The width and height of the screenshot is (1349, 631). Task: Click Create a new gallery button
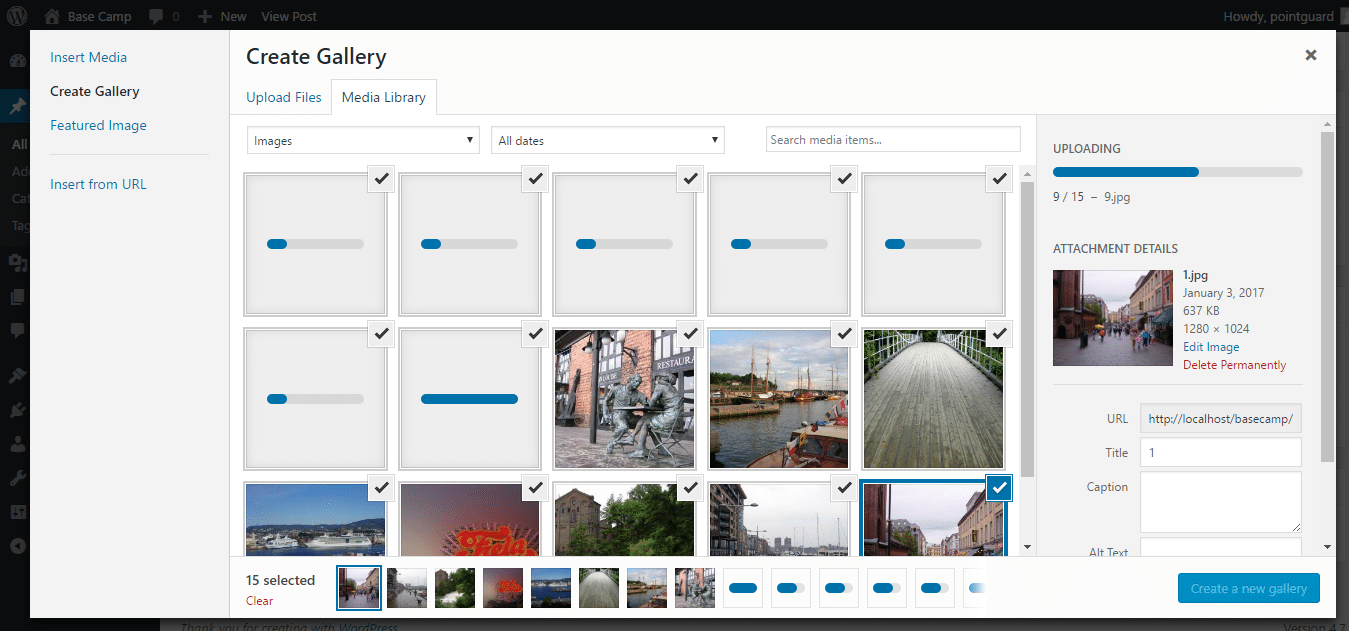click(x=1249, y=588)
